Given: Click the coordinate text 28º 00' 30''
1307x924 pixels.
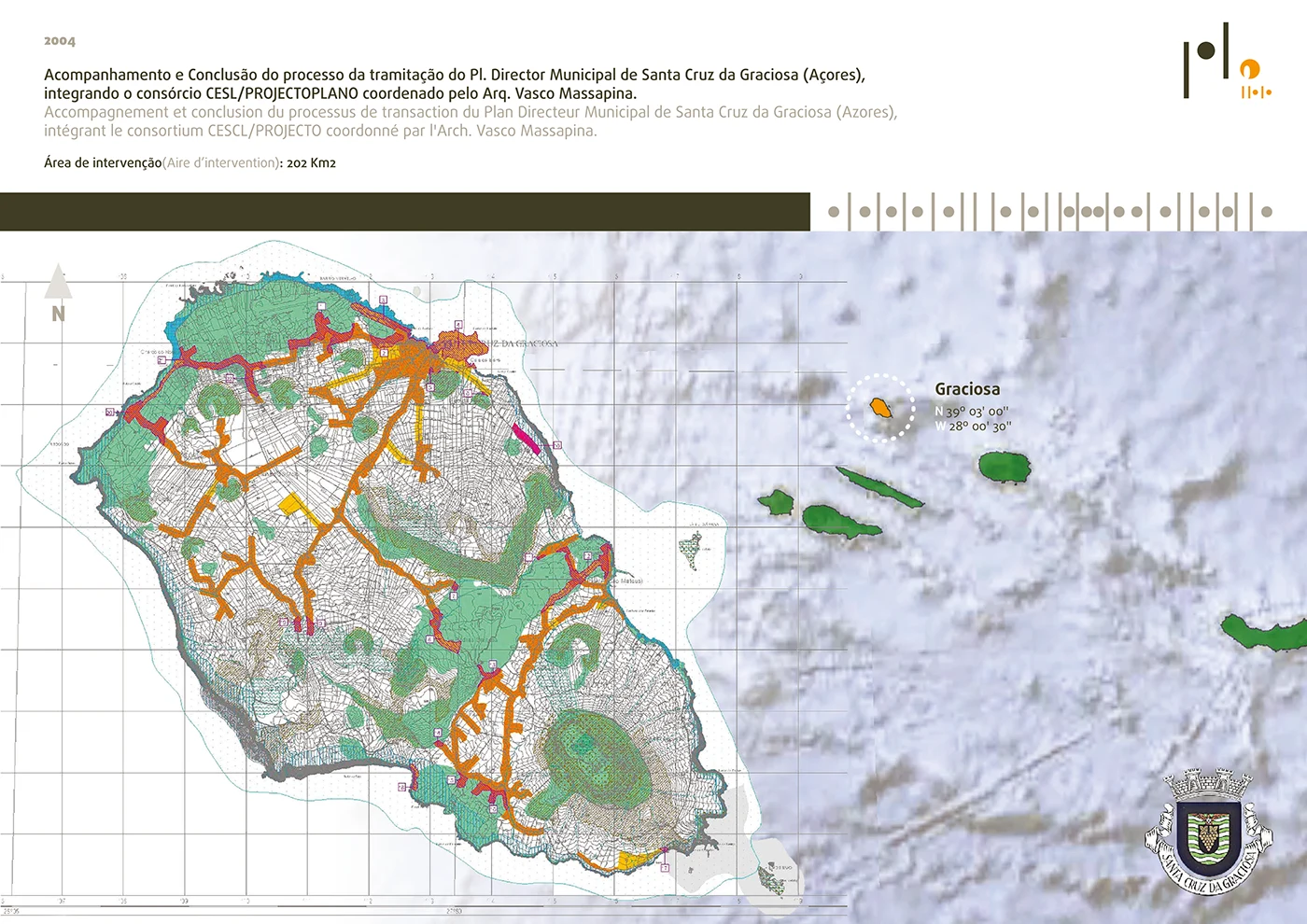Looking at the screenshot, I should coord(979,427).
